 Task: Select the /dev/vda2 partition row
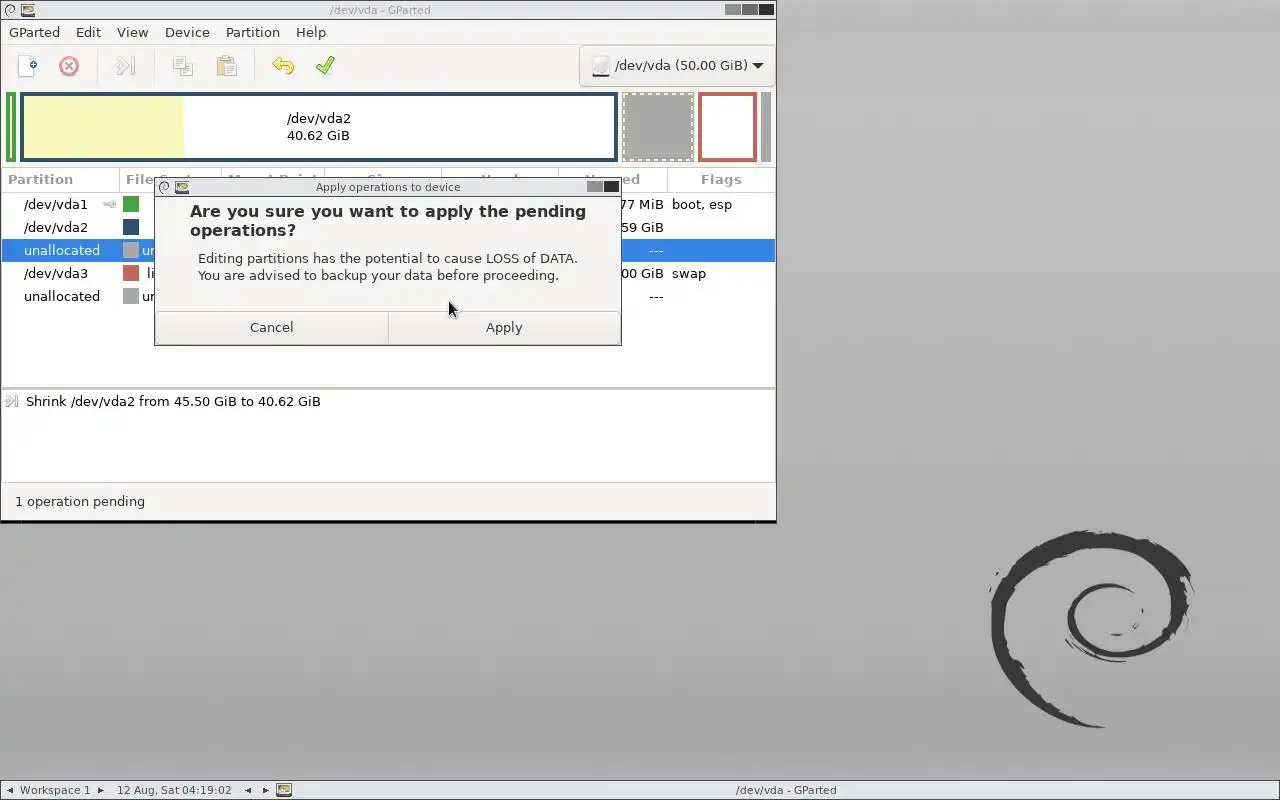click(388, 227)
